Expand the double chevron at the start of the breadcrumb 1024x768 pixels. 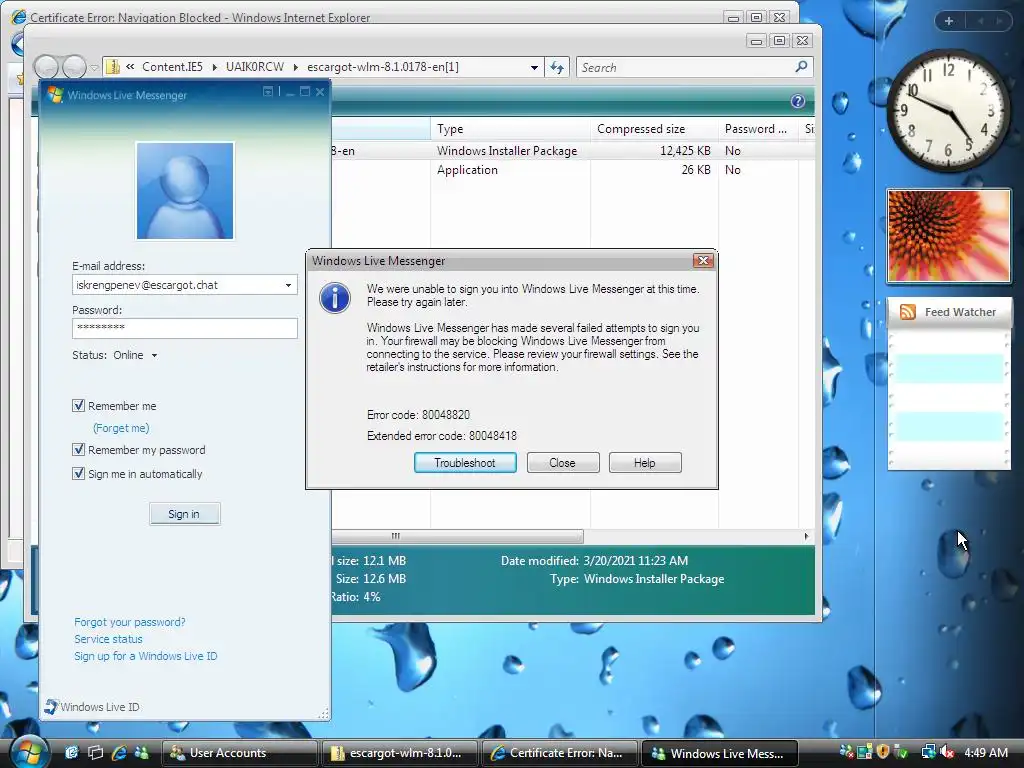pyautogui.click(x=130, y=67)
